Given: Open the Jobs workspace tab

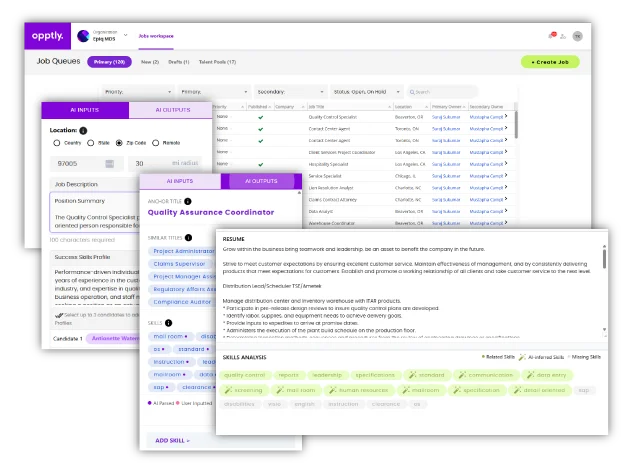Looking at the screenshot, I should pos(156,36).
